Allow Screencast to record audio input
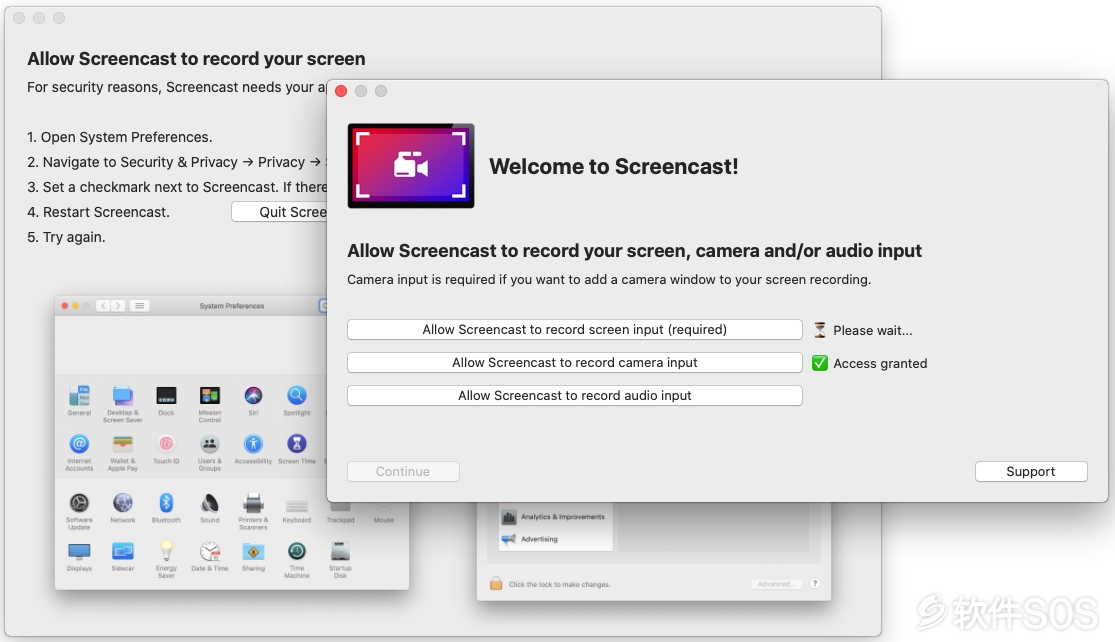 click(x=575, y=395)
